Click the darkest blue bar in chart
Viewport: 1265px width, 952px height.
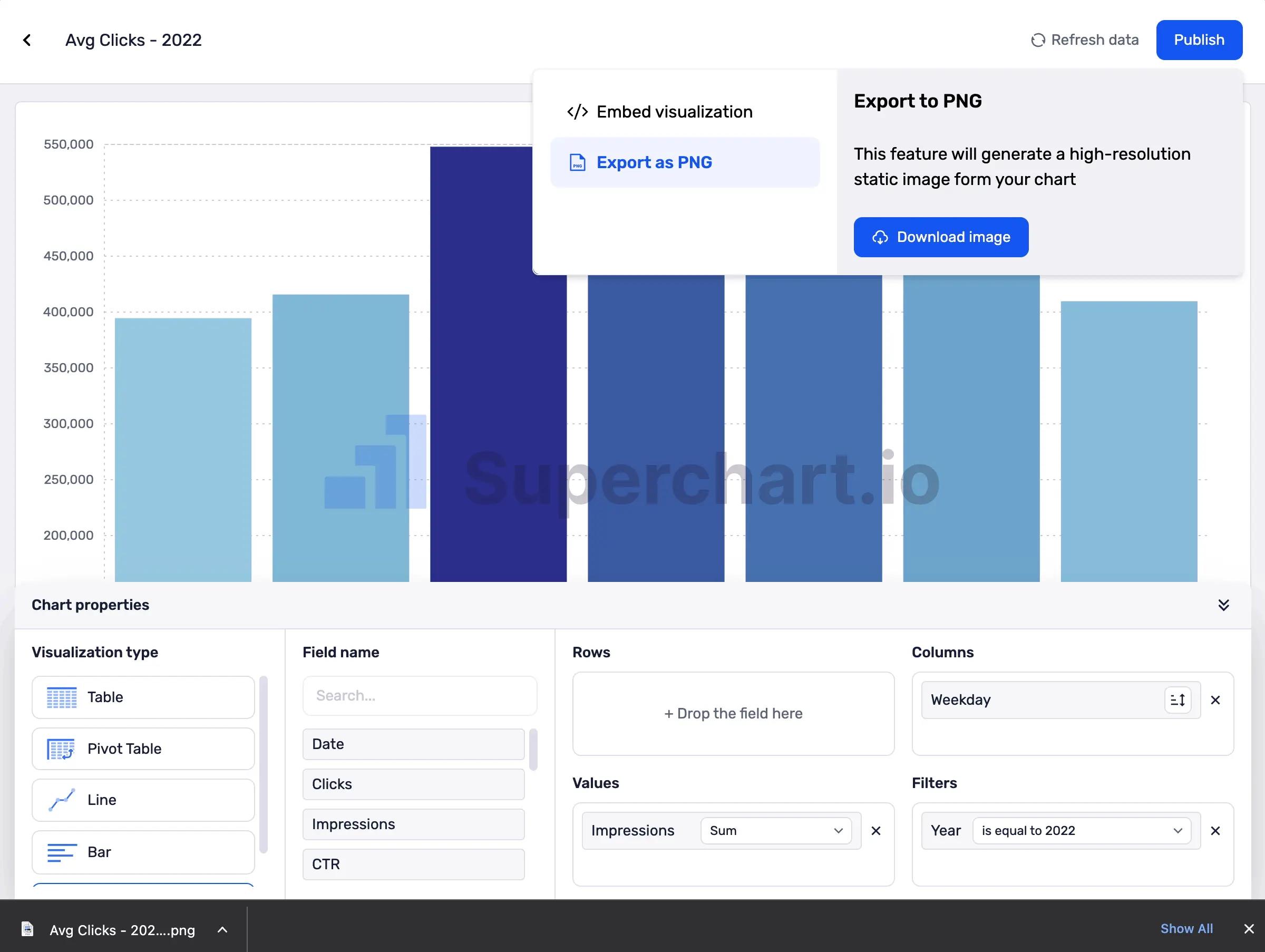point(492,372)
